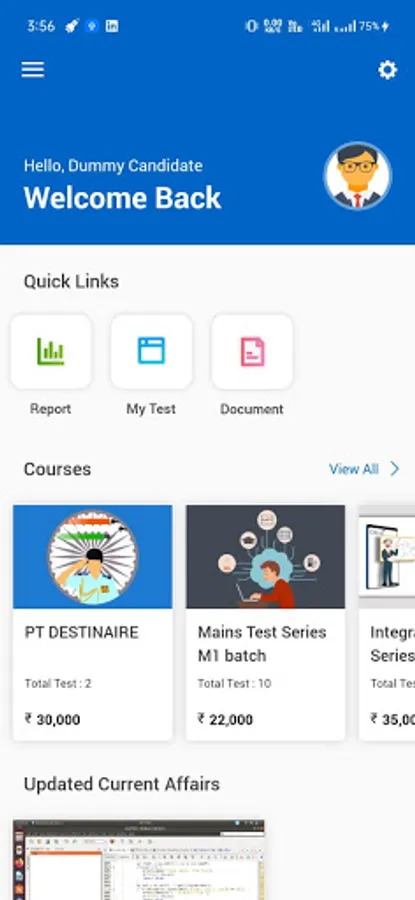
Task: Tap the ₹ 30,000 price on PT DESTINAIRE
Action: (52, 719)
